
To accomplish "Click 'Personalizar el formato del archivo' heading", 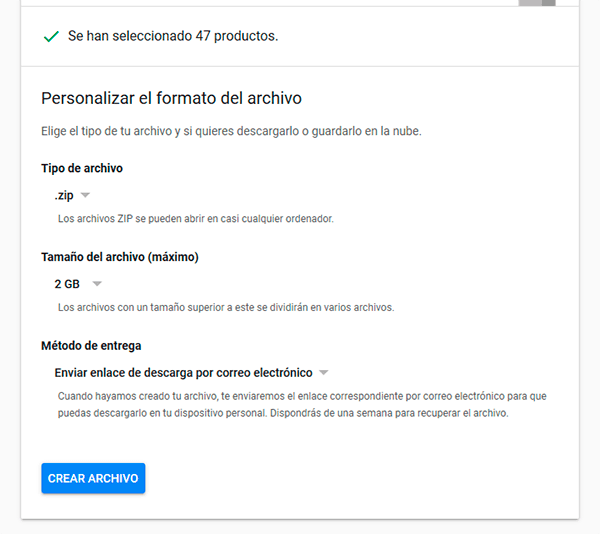I will [x=171, y=98].
